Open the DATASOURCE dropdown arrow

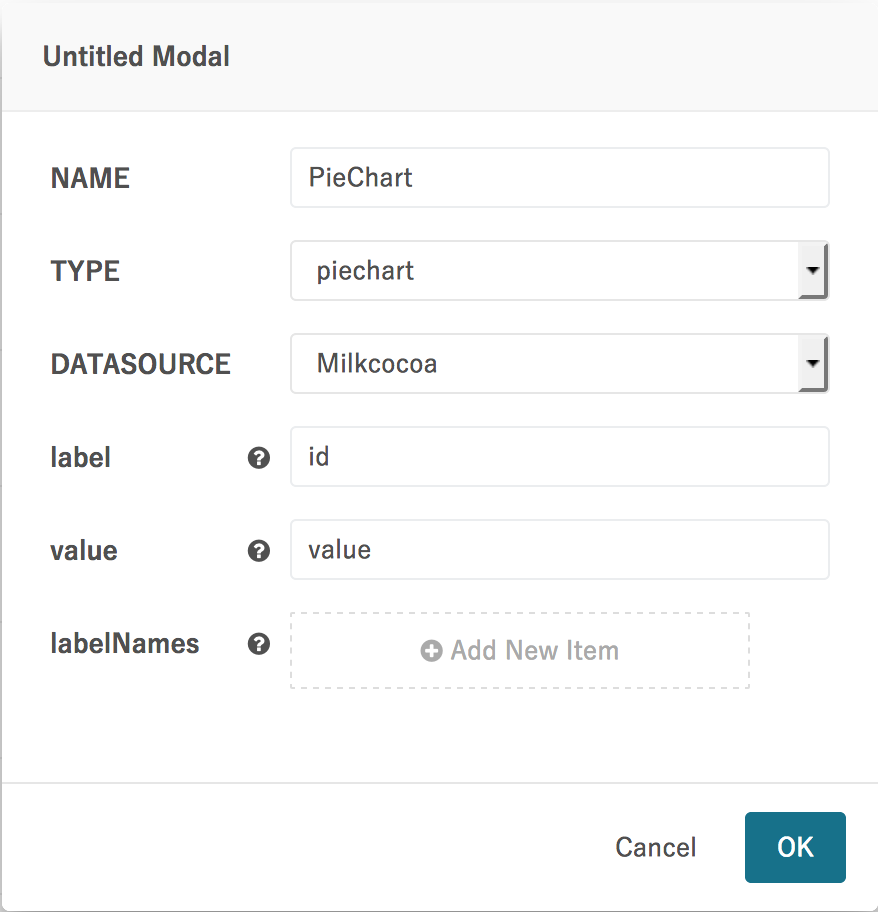[x=813, y=364]
